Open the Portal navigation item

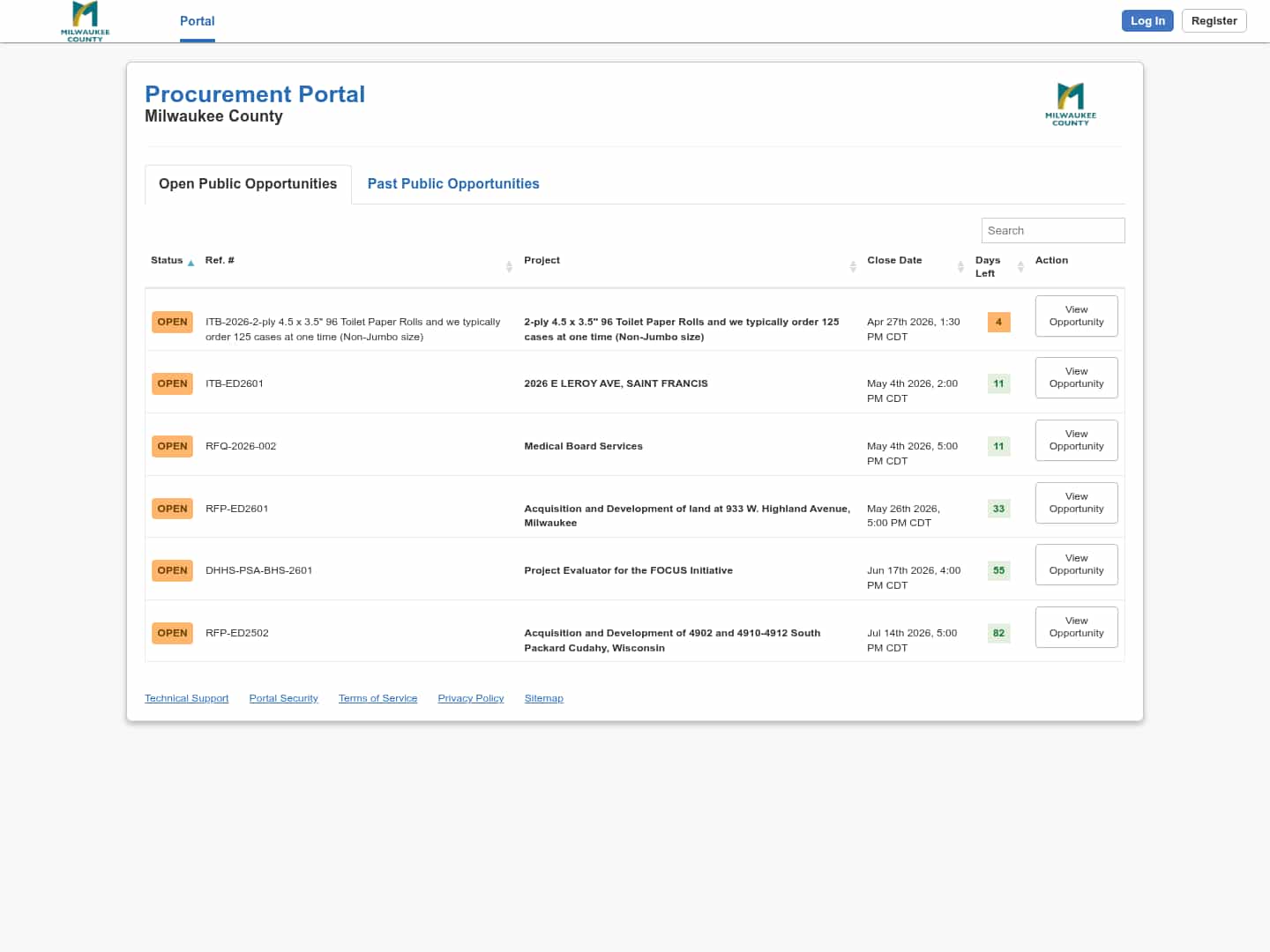point(197,21)
